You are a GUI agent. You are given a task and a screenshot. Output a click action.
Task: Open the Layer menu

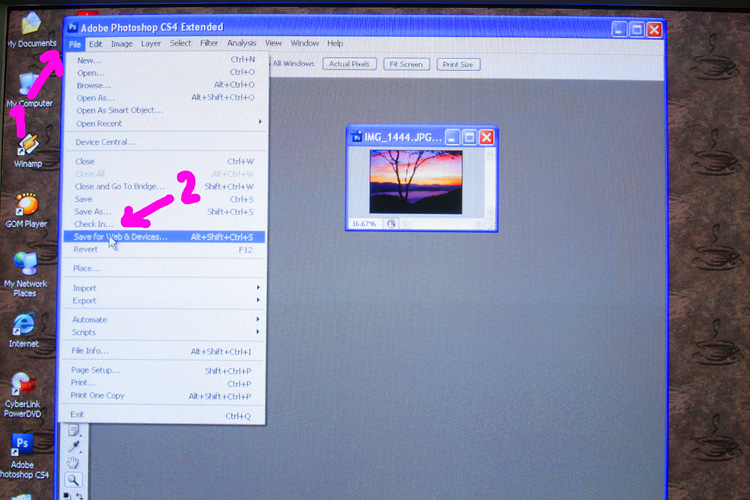pyautogui.click(x=151, y=44)
